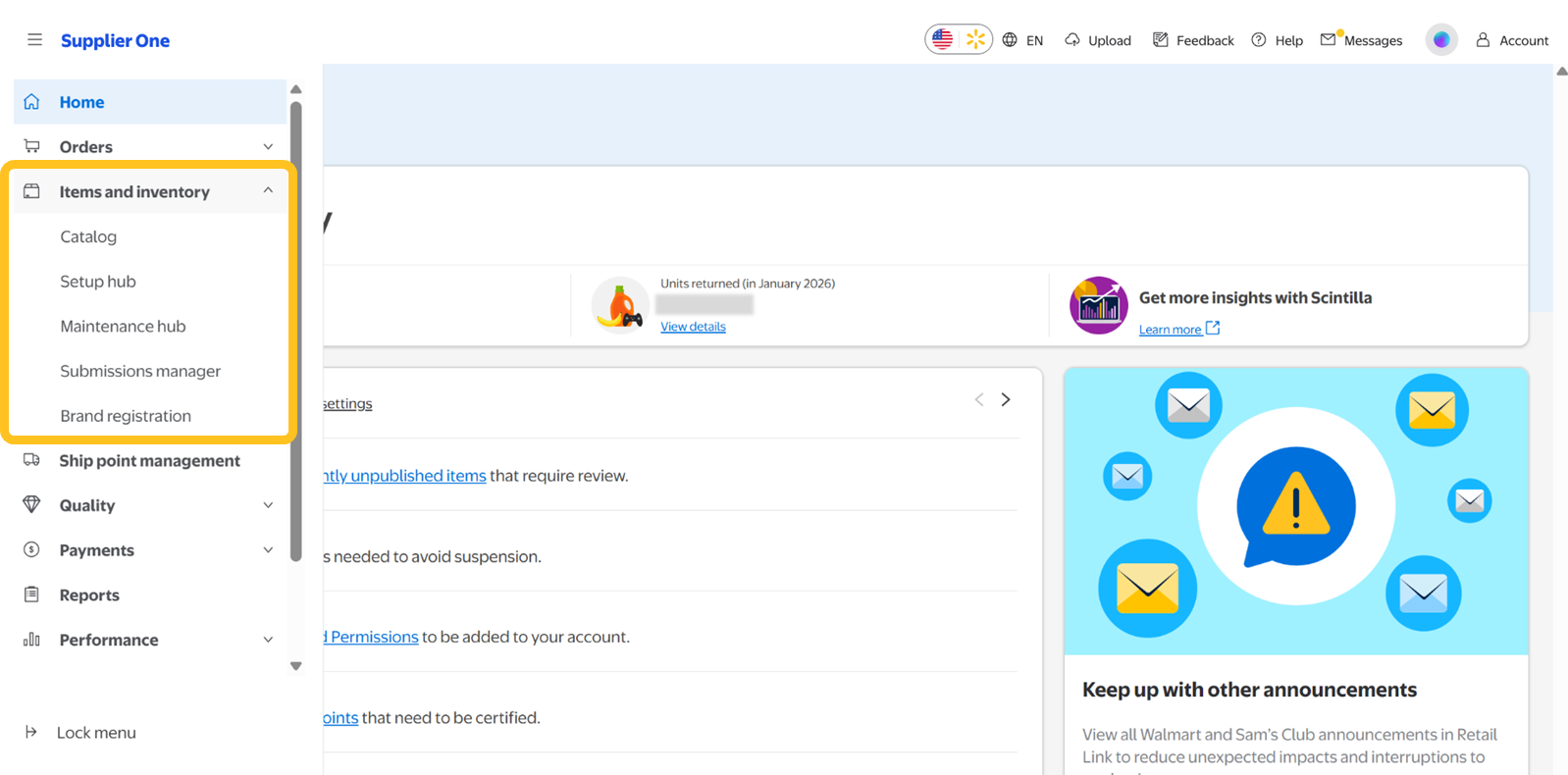Click the Help question mark icon
Screen dimensions: 1568x775
(1259, 40)
